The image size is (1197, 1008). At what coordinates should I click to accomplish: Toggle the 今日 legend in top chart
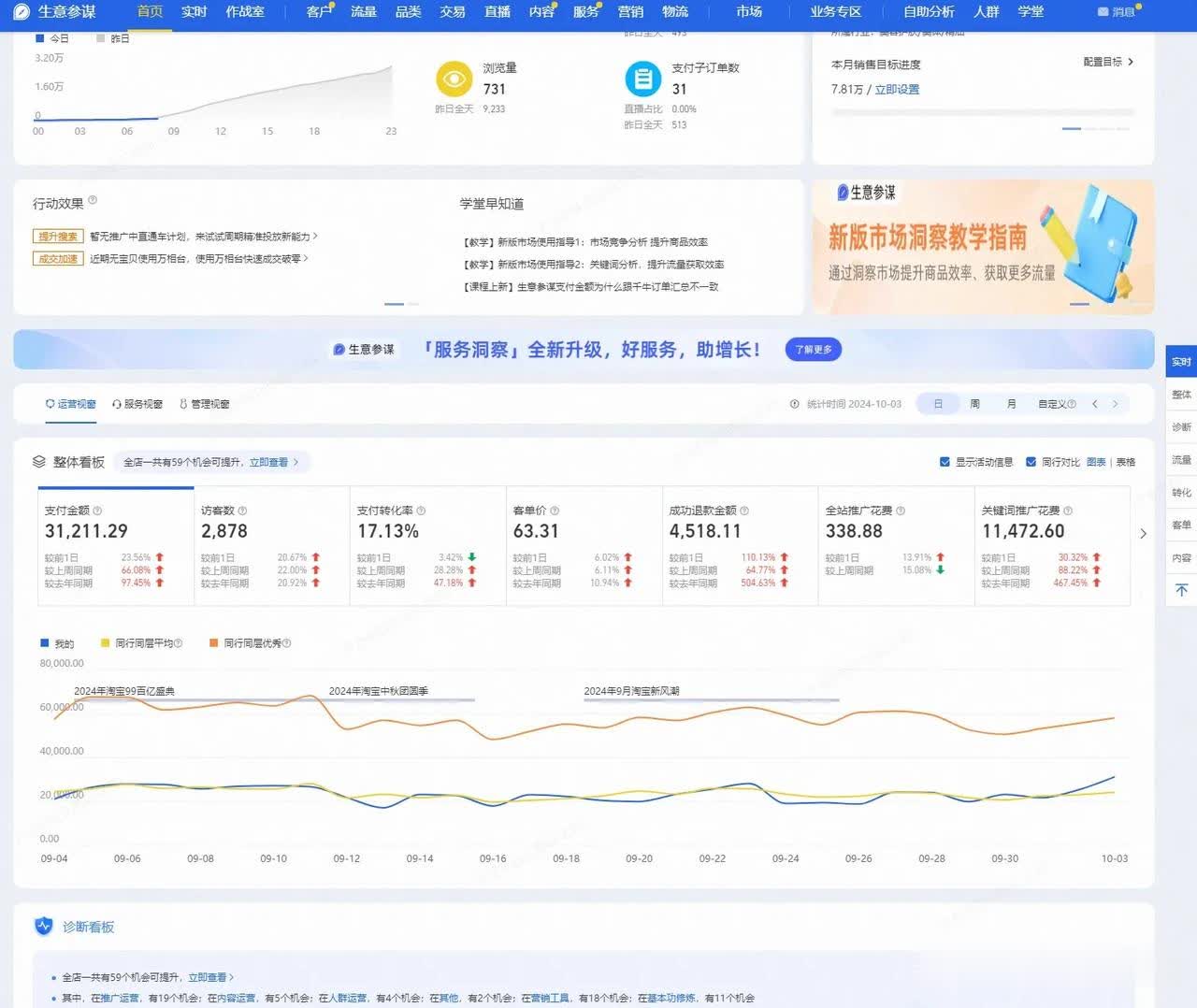tap(51, 38)
